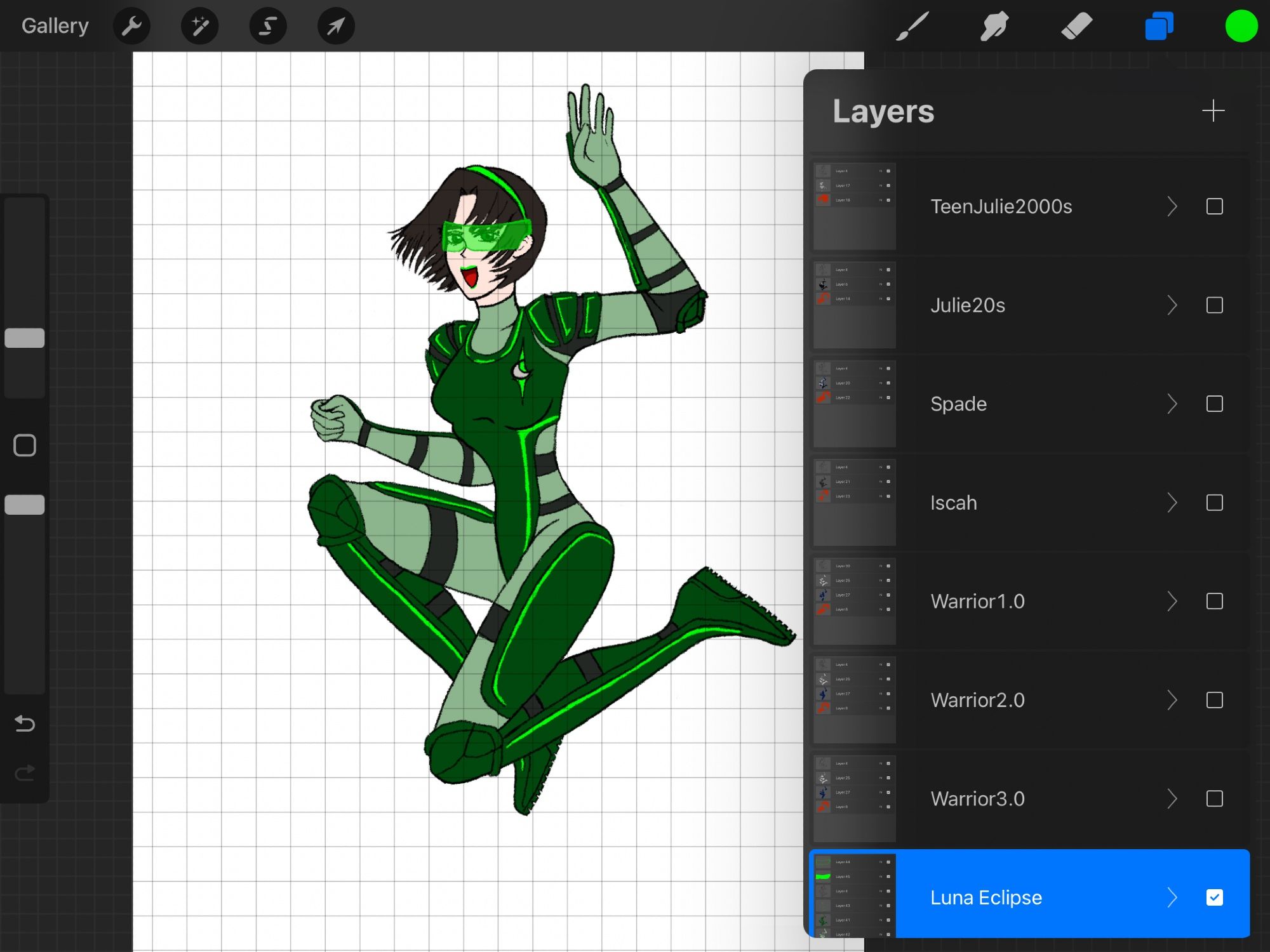Tap the Warrior3.0 group thumbnail
Viewport: 1270px width, 952px height.
(854, 798)
